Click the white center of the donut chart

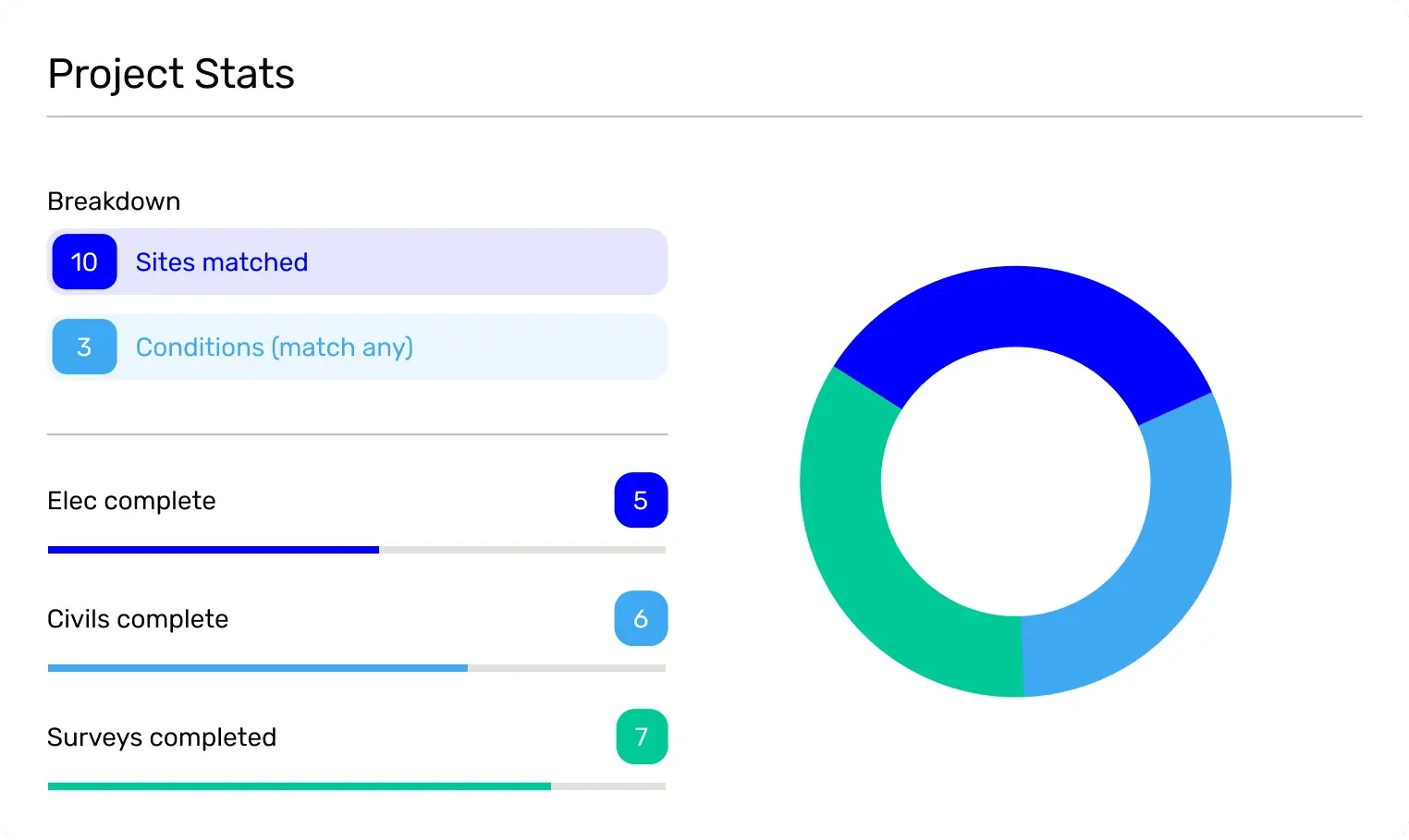point(1015,481)
